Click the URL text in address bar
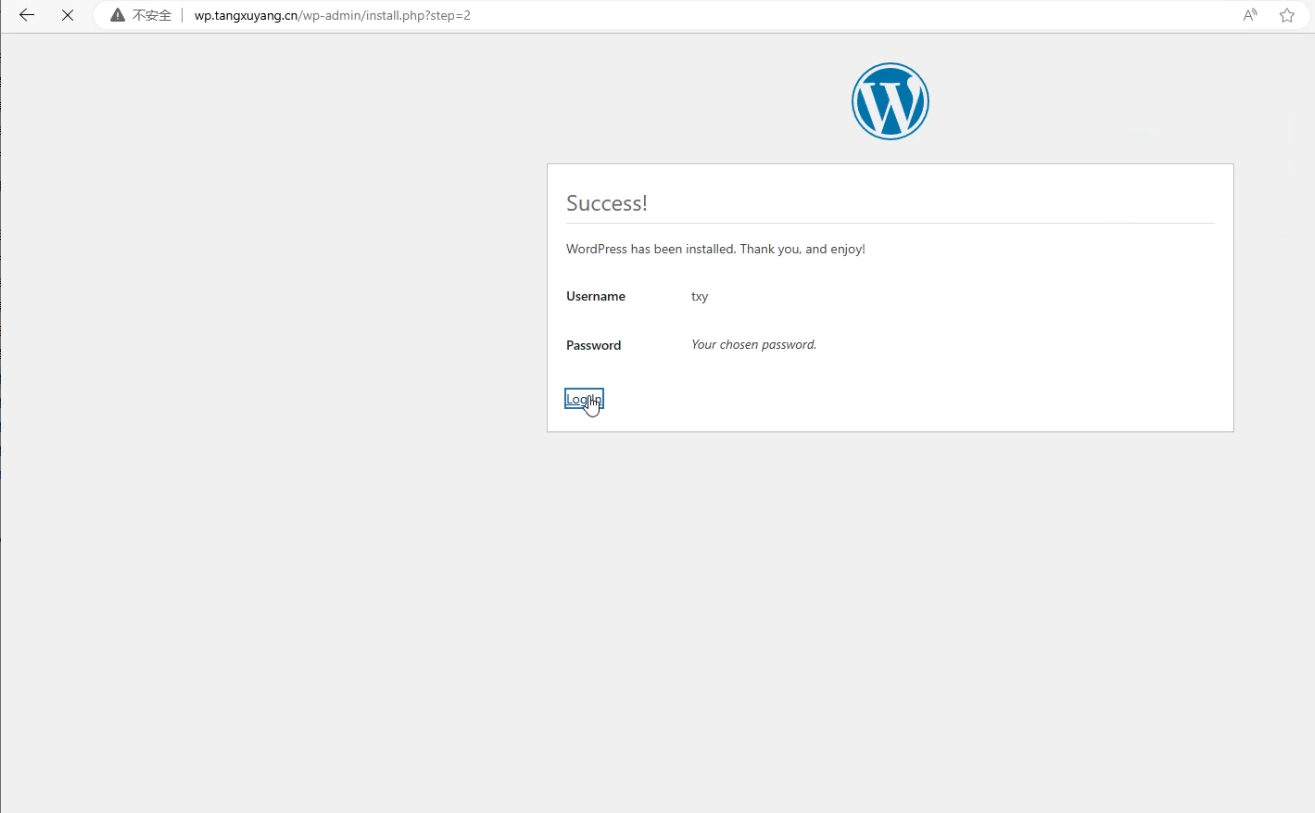This screenshot has width=1315, height=813. (332, 15)
